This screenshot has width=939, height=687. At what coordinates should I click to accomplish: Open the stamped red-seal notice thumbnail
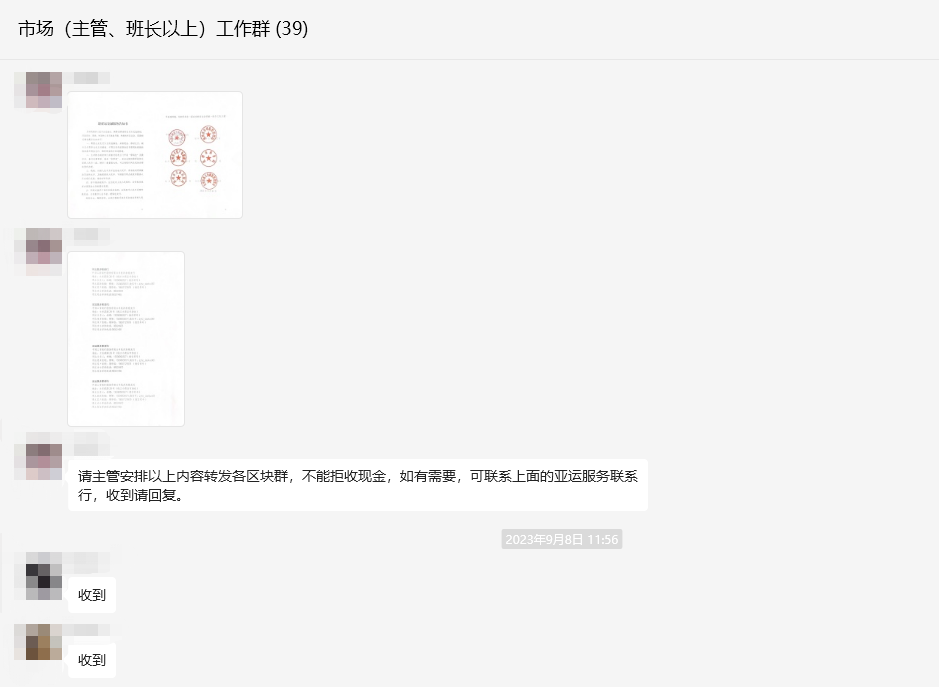coord(154,155)
